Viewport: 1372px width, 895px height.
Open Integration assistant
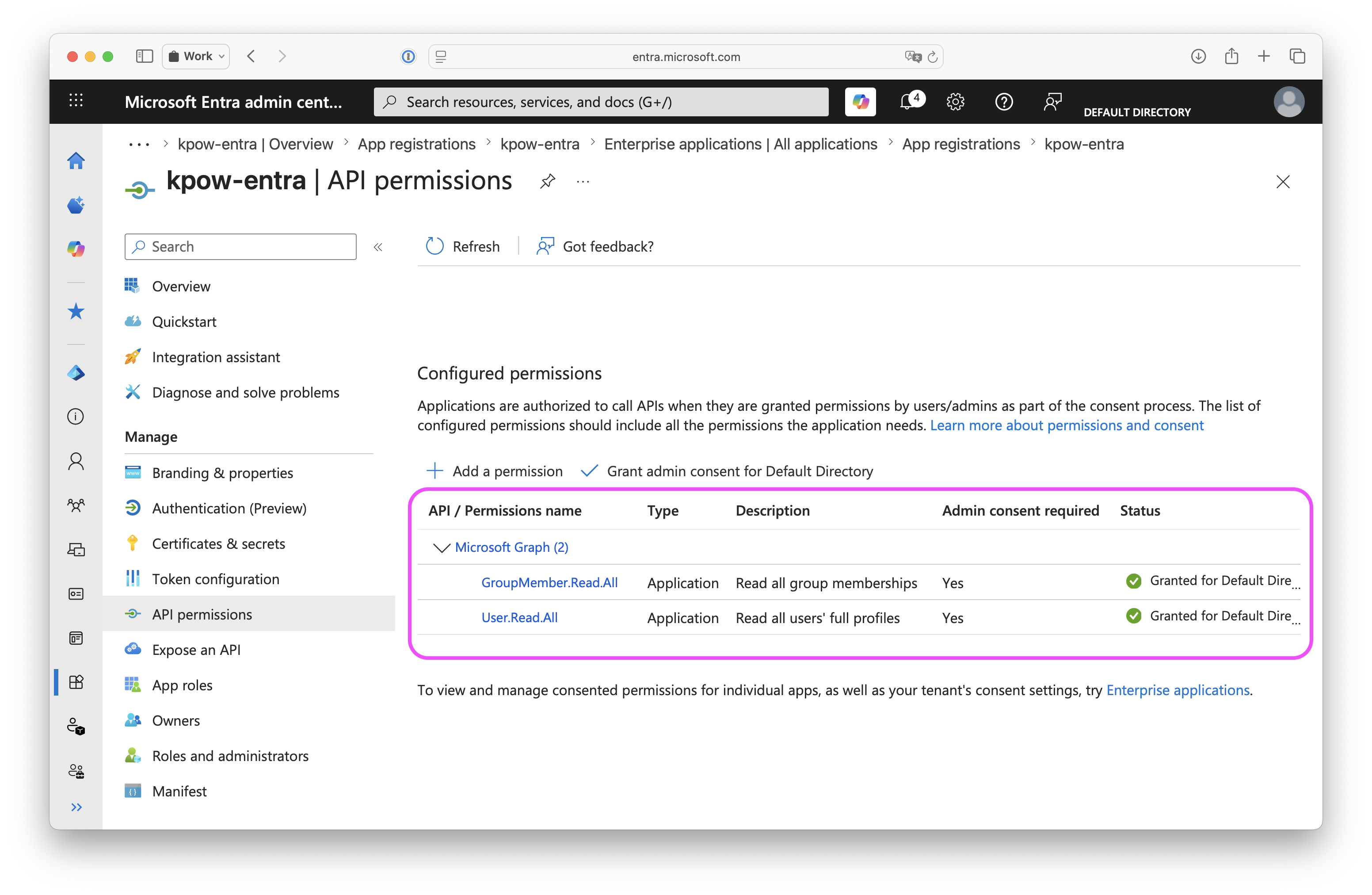pos(216,357)
